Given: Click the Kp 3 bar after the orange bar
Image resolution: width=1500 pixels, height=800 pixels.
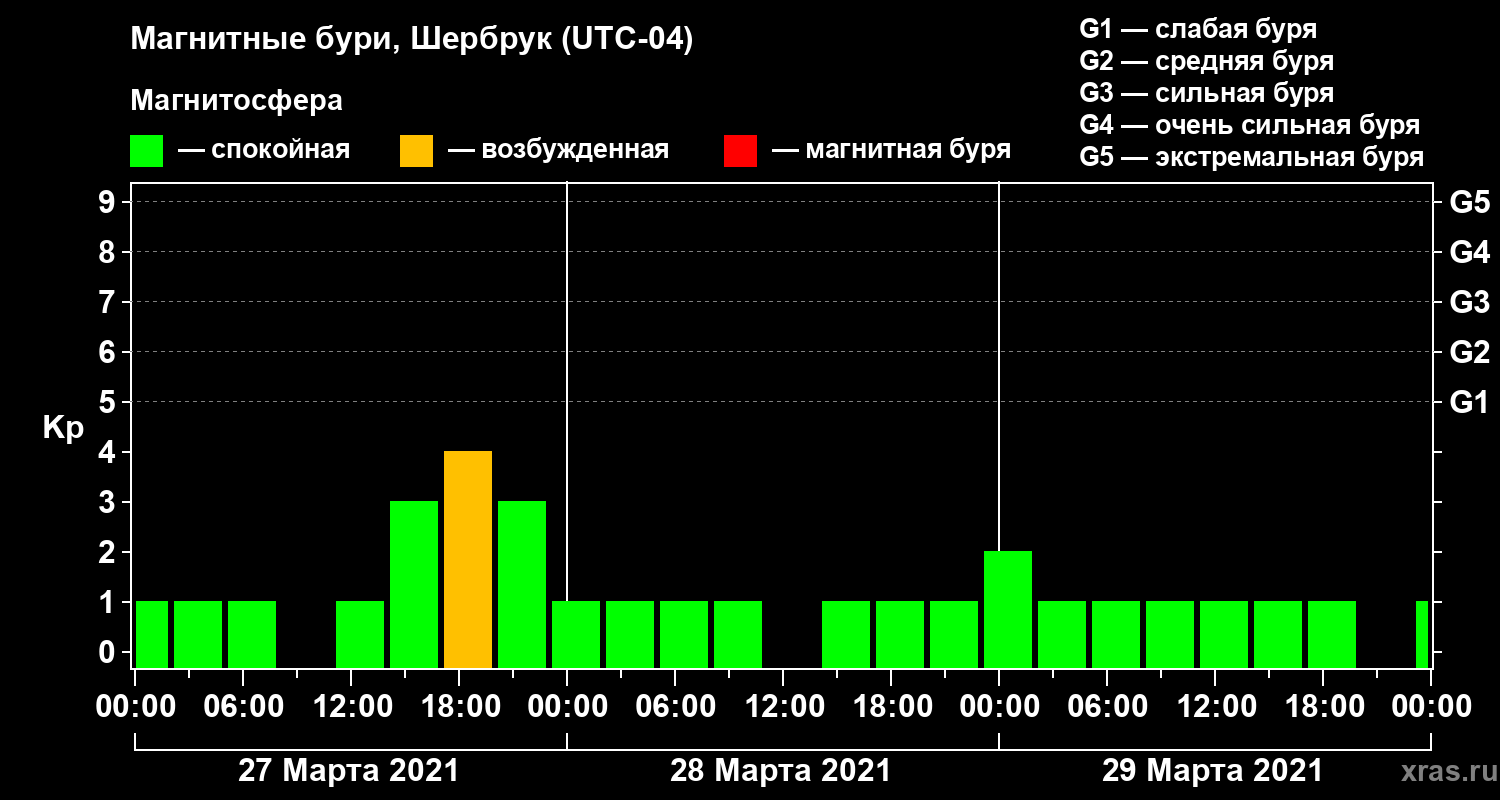Looking at the screenshot, I should pyautogui.click(x=522, y=585).
